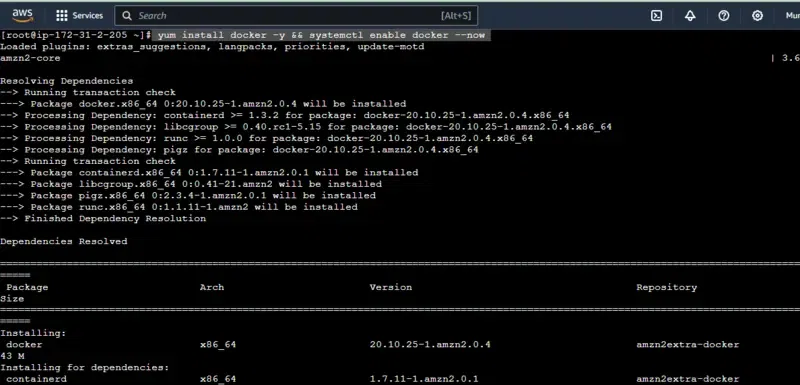The image size is (800, 385).
Task: Click amzn2extra-docker repository in docker row
Action: [688, 345]
